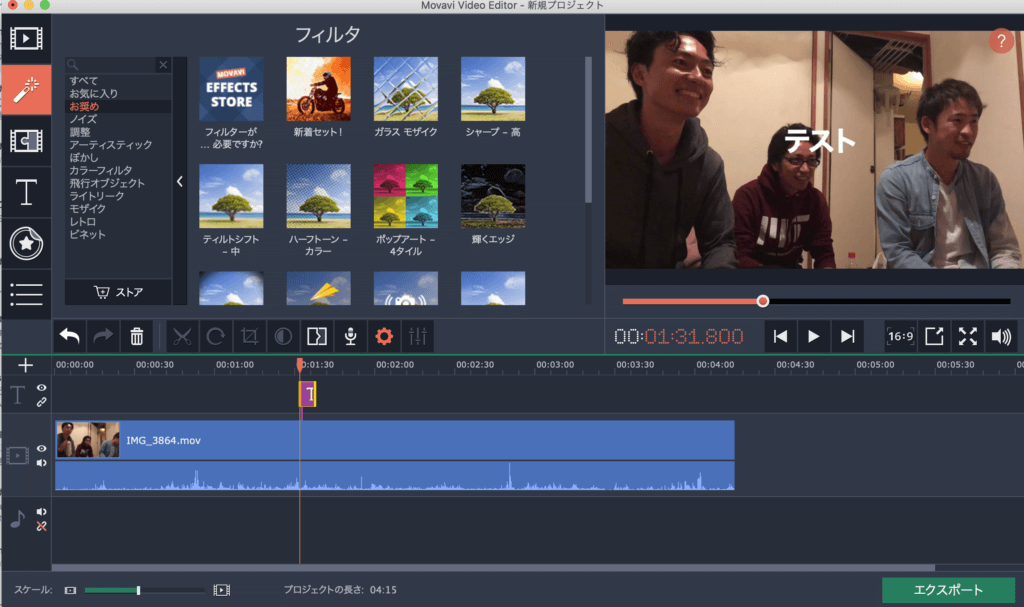The image size is (1024, 607).
Task: Open Audio properties equalizer icon
Action: point(418,336)
